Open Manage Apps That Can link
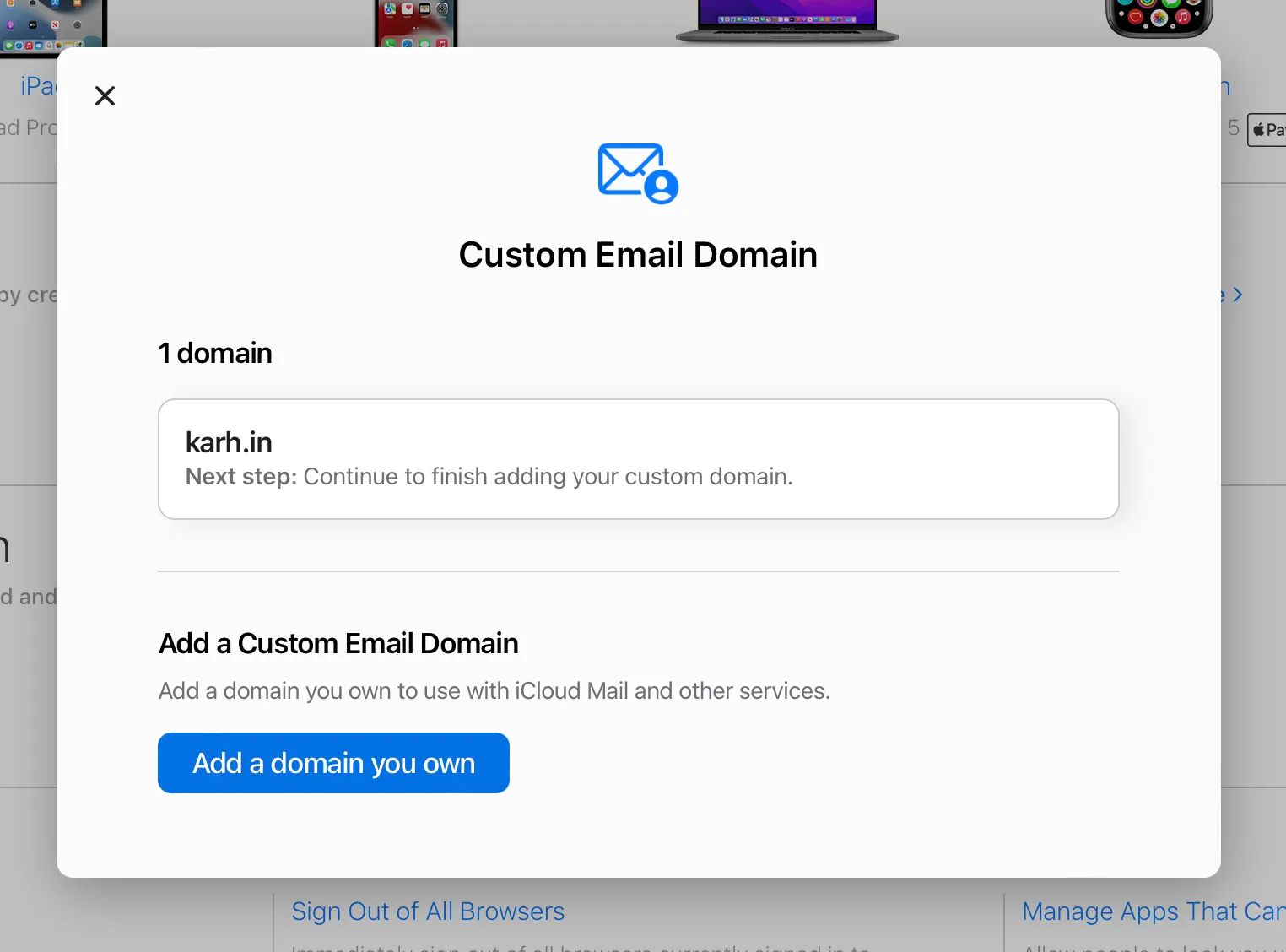 [1154, 911]
